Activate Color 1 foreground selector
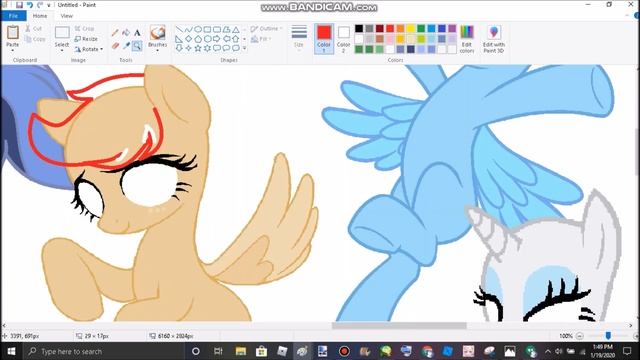The height and width of the screenshot is (360, 640). [324, 38]
